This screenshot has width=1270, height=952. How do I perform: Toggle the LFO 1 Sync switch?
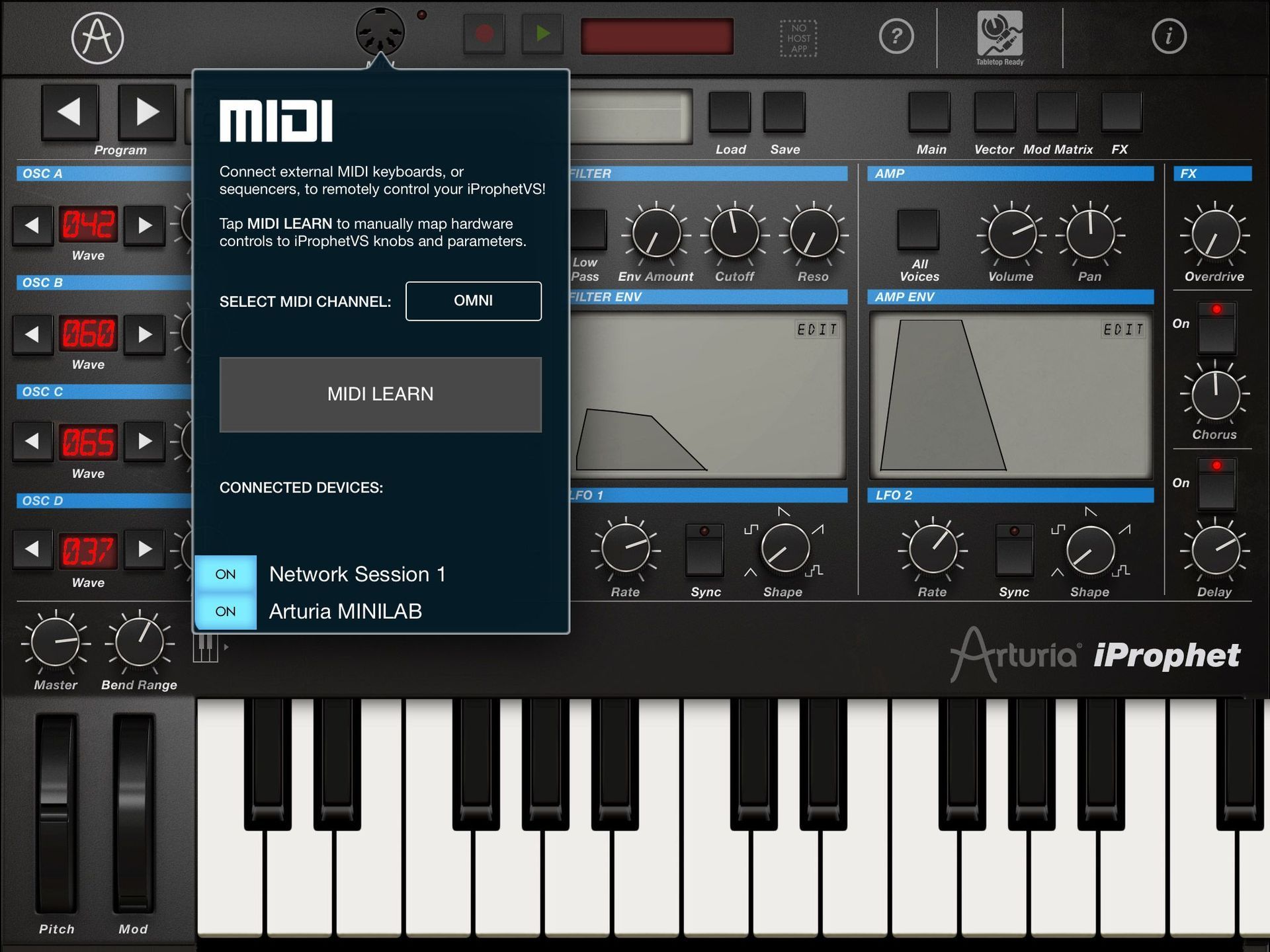tap(705, 550)
